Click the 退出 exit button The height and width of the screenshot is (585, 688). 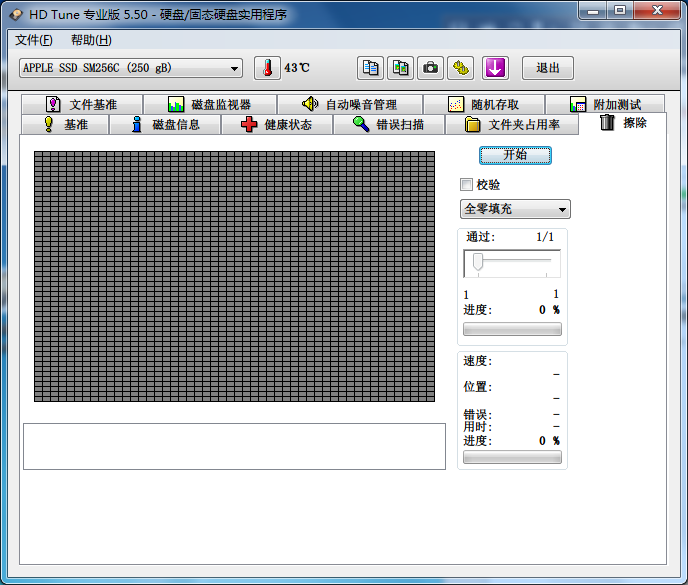coord(548,68)
